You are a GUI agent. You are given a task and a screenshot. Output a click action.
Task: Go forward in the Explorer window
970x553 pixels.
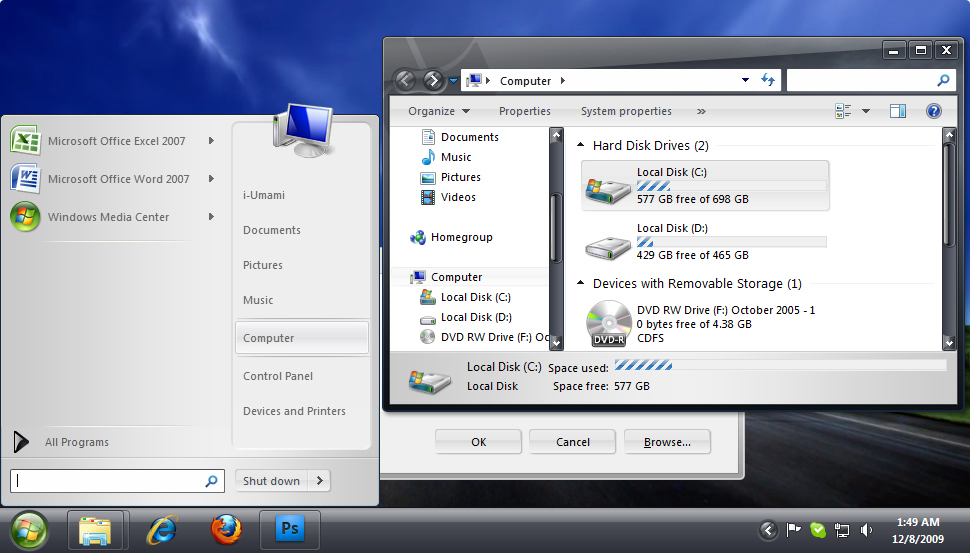click(433, 80)
